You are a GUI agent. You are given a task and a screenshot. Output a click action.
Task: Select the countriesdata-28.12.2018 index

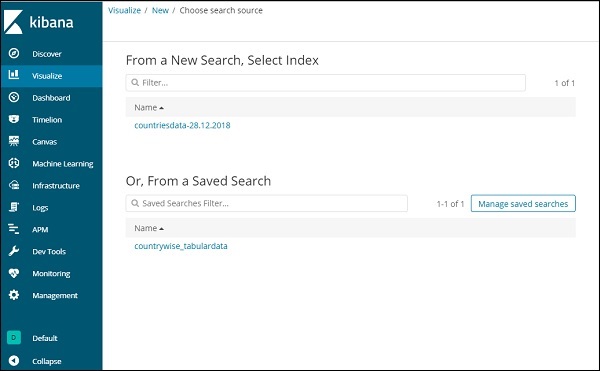pos(182,125)
